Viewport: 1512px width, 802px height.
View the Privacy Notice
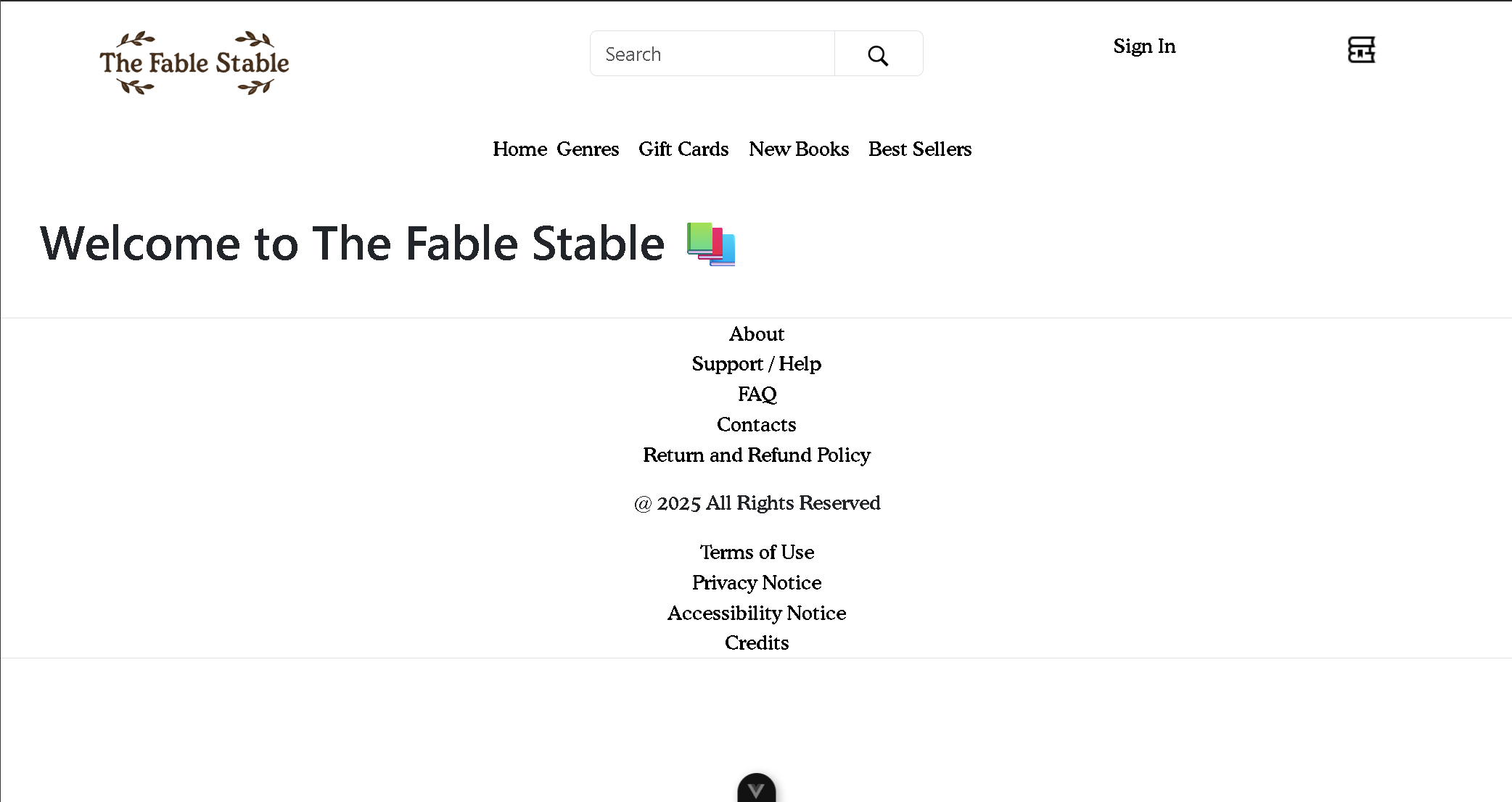coord(757,583)
